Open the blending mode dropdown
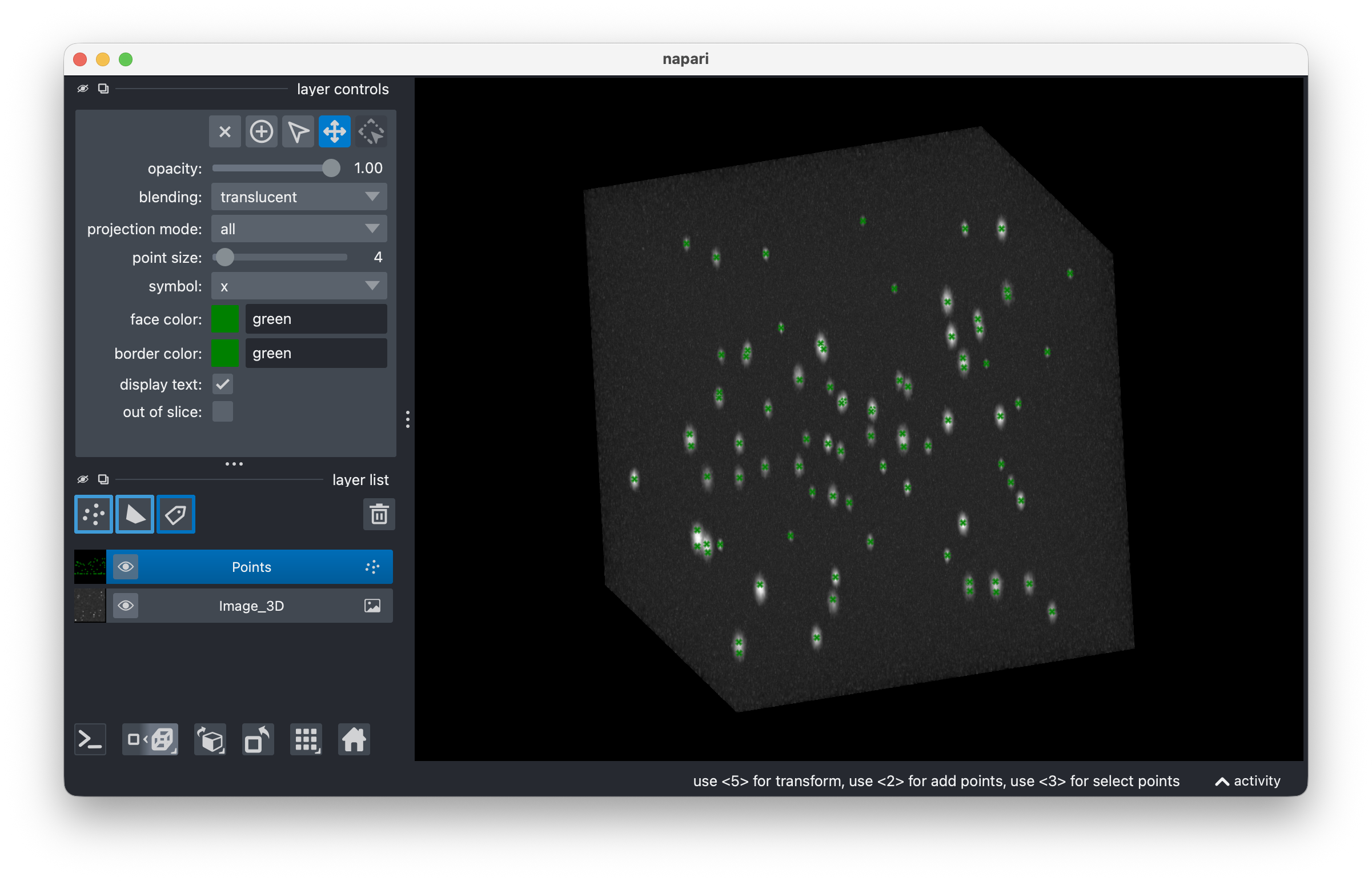Image resolution: width=1372 pixels, height=881 pixels. [x=299, y=197]
